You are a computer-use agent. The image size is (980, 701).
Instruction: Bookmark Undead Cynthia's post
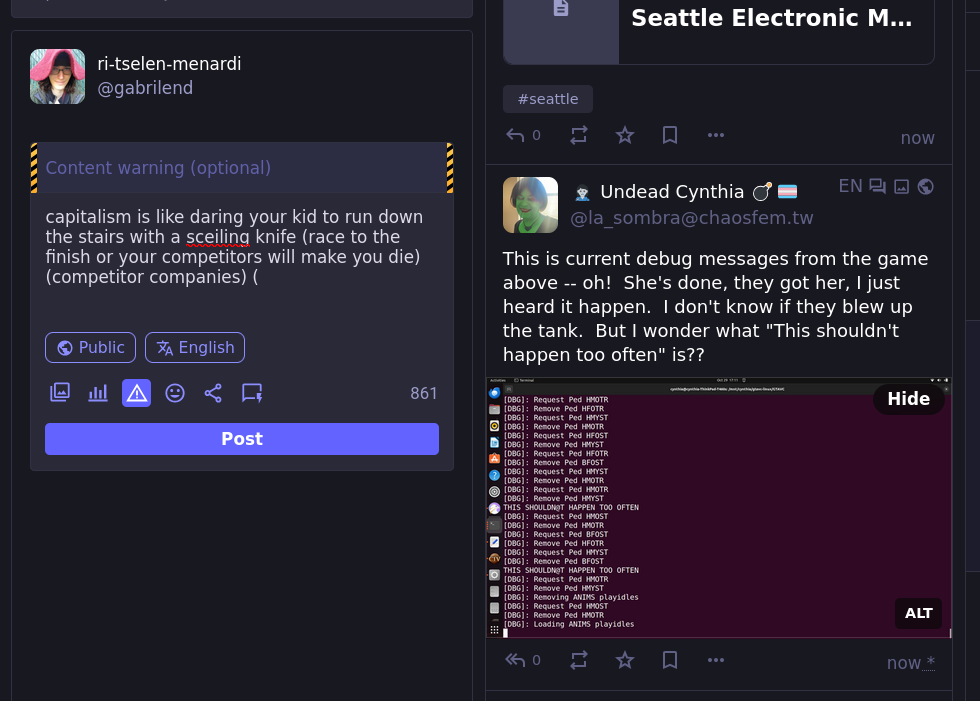coord(670,660)
